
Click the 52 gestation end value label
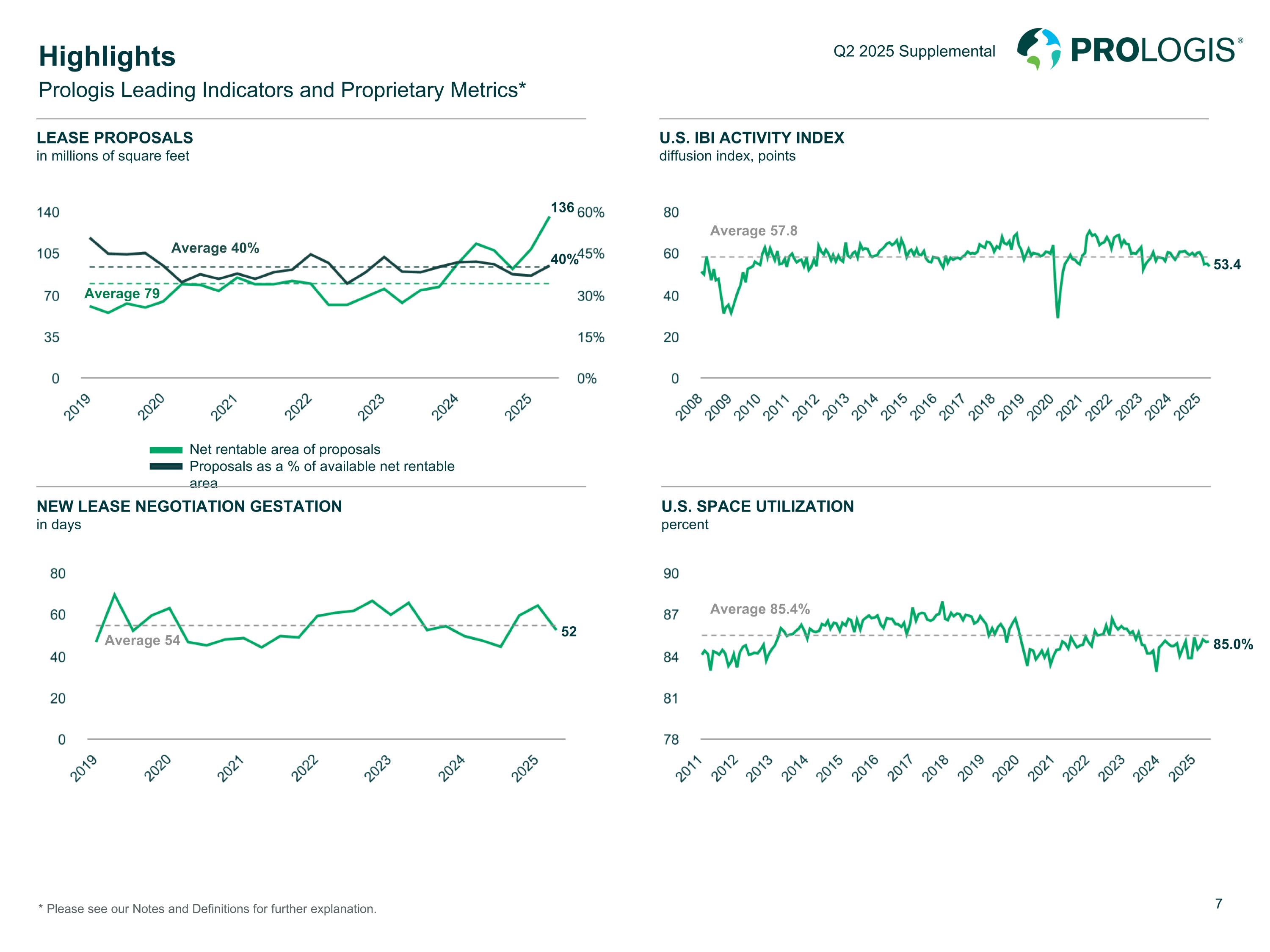(x=569, y=632)
